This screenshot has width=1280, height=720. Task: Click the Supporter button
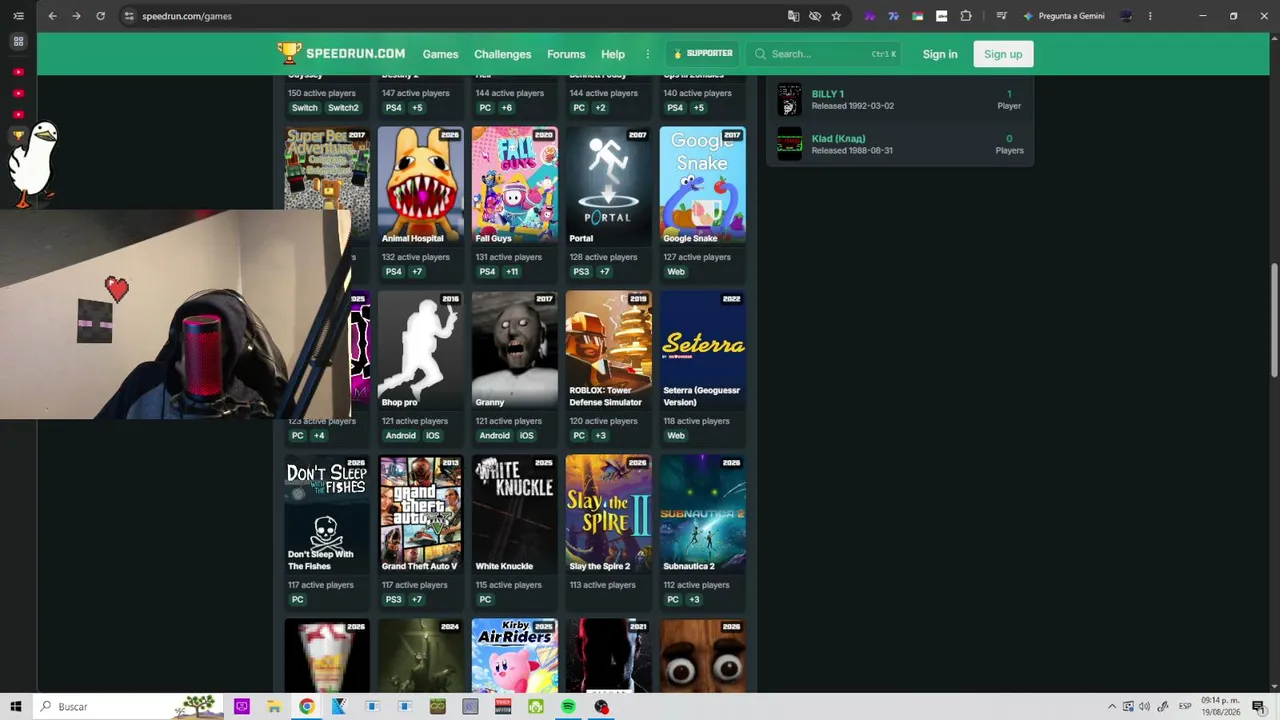(703, 54)
